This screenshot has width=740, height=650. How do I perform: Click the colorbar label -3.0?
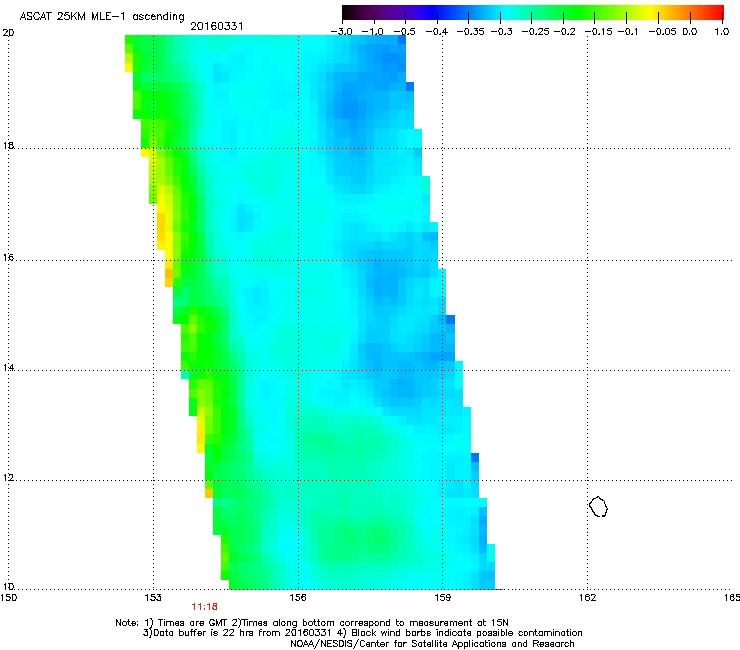(341, 32)
